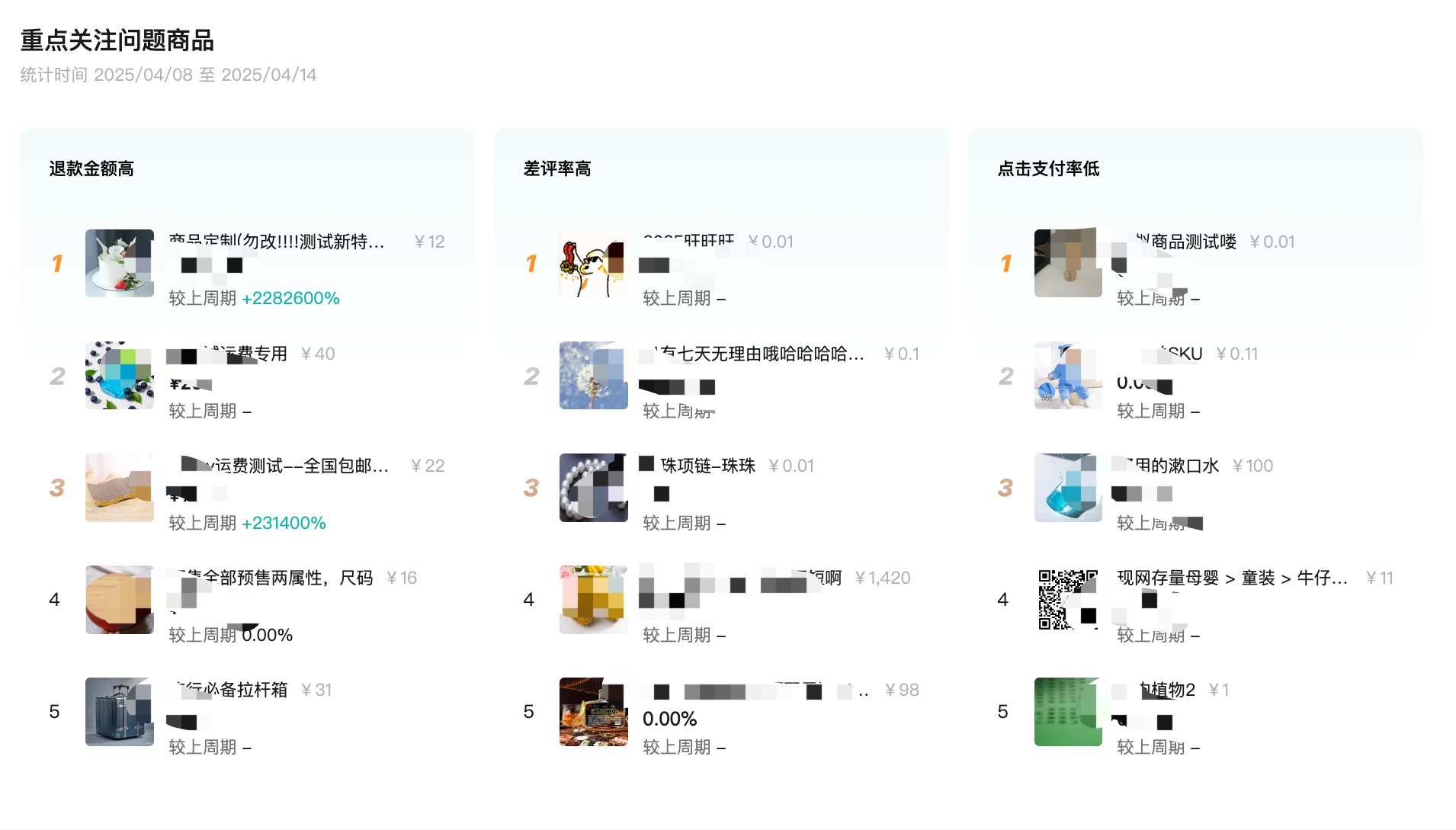Open the 全部预售两属性，尺码 product title
The width and height of the screenshot is (1456, 830).
278,578
